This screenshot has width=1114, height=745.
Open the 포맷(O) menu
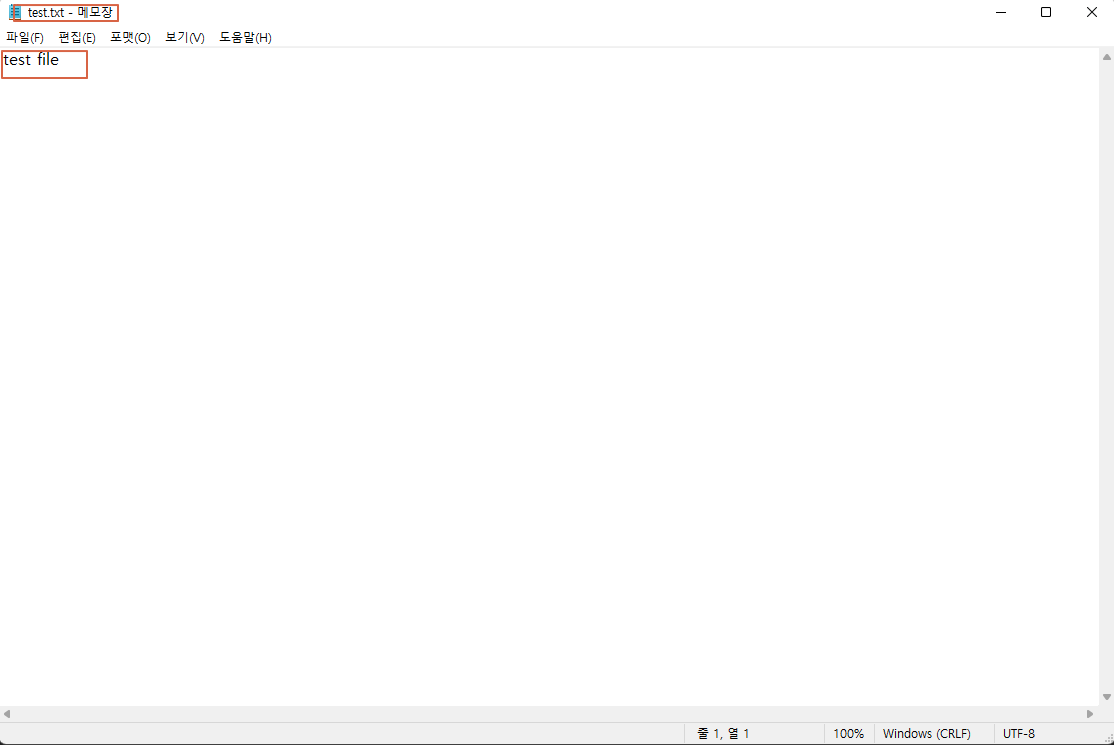tap(130, 38)
